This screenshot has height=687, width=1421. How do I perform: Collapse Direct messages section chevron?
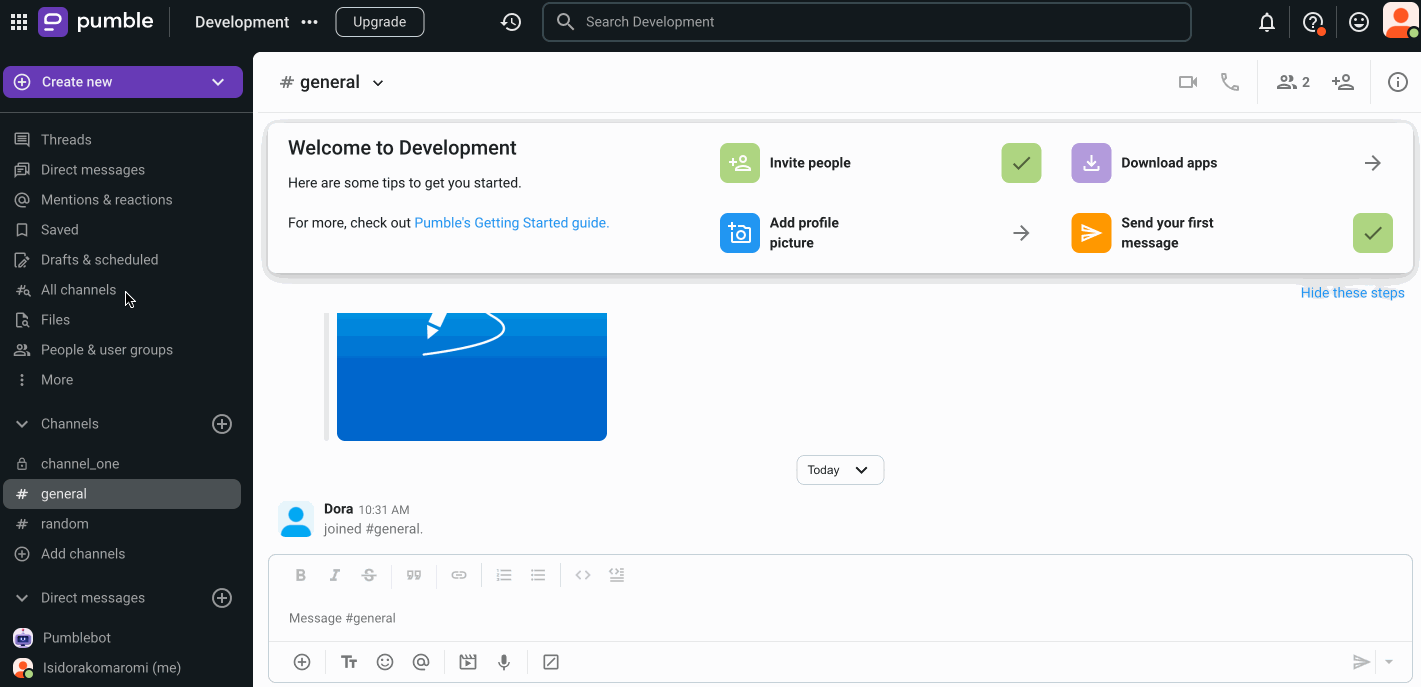[21, 598]
